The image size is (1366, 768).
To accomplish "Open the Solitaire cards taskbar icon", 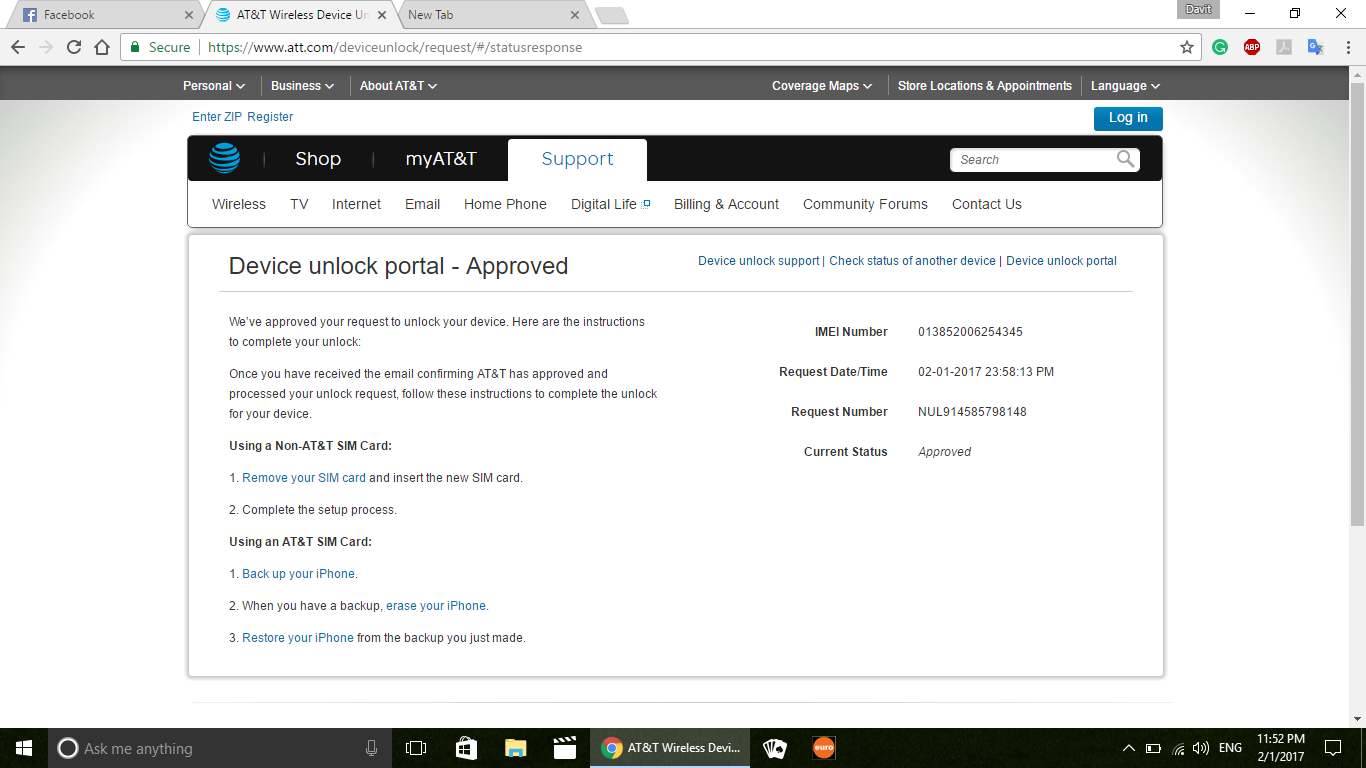I will (x=774, y=748).
